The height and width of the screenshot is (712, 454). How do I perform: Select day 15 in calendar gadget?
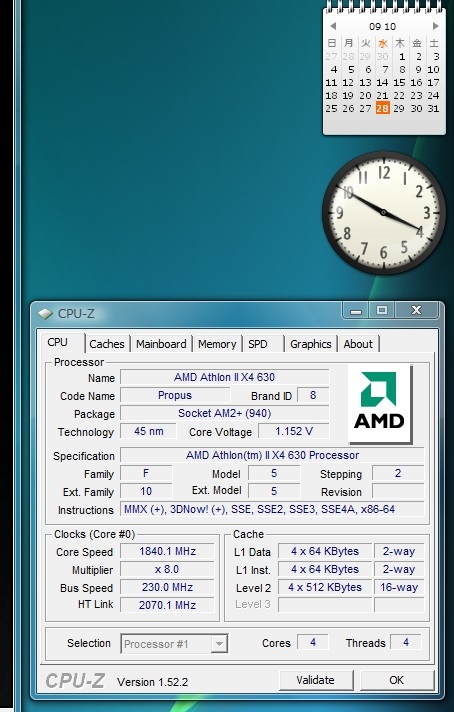pyautogui.click(x=400, y=83)
